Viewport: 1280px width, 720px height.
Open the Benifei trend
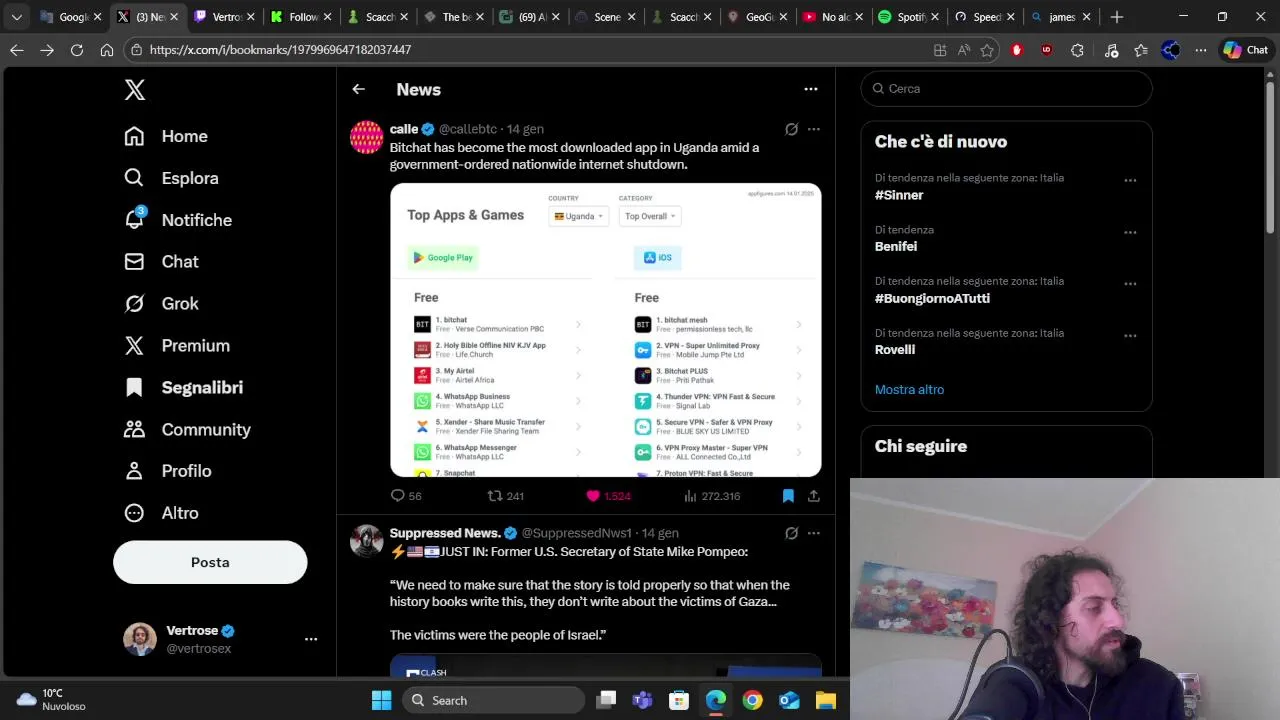coord(896,247)
